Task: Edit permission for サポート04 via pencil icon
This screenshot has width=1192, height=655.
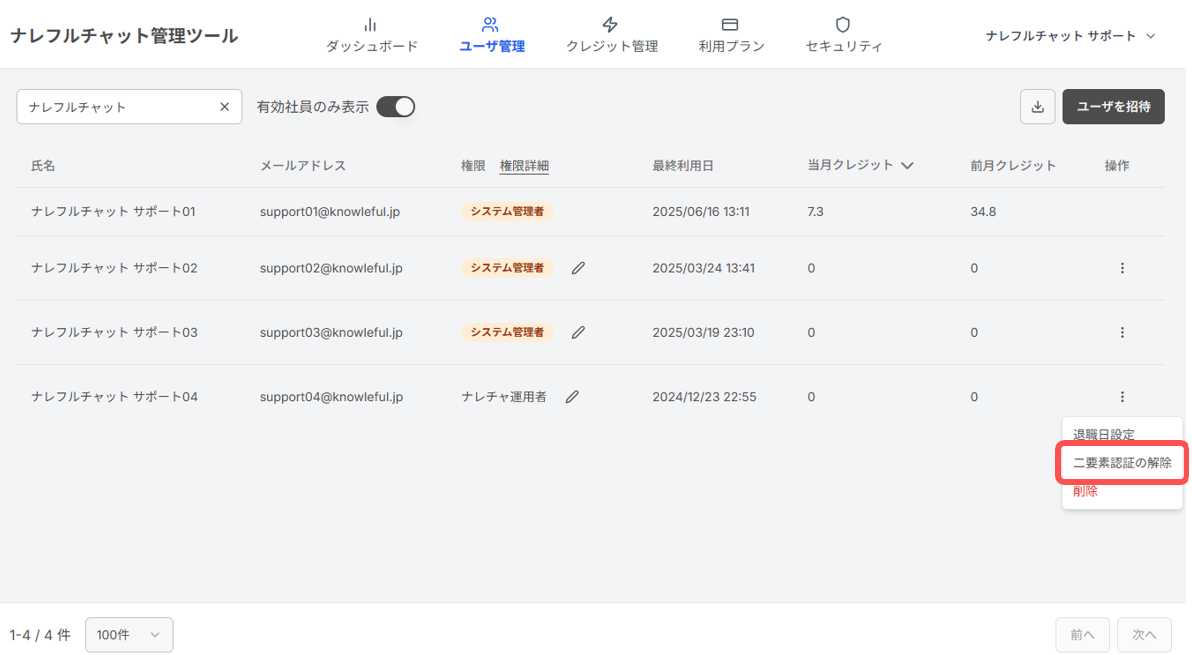Action: pos(572,396)
